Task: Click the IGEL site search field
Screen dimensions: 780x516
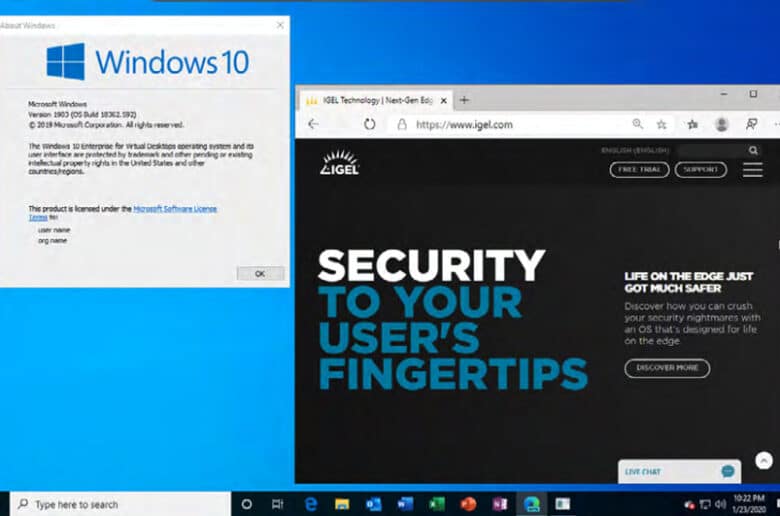Action: pyautogui.click(x=712, y=150)
